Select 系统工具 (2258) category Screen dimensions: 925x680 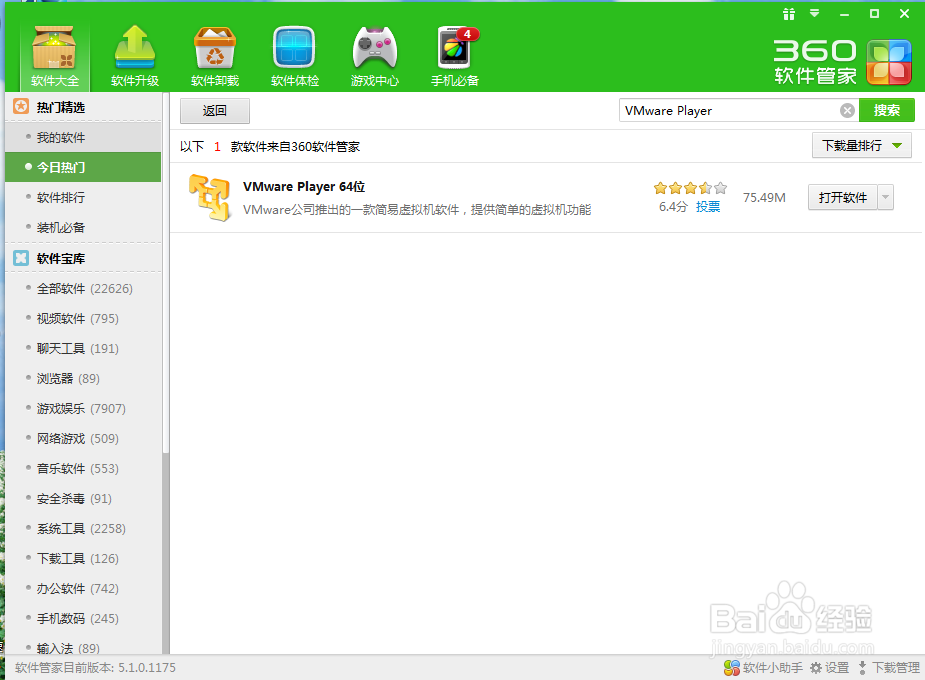(x=83, y=529)
